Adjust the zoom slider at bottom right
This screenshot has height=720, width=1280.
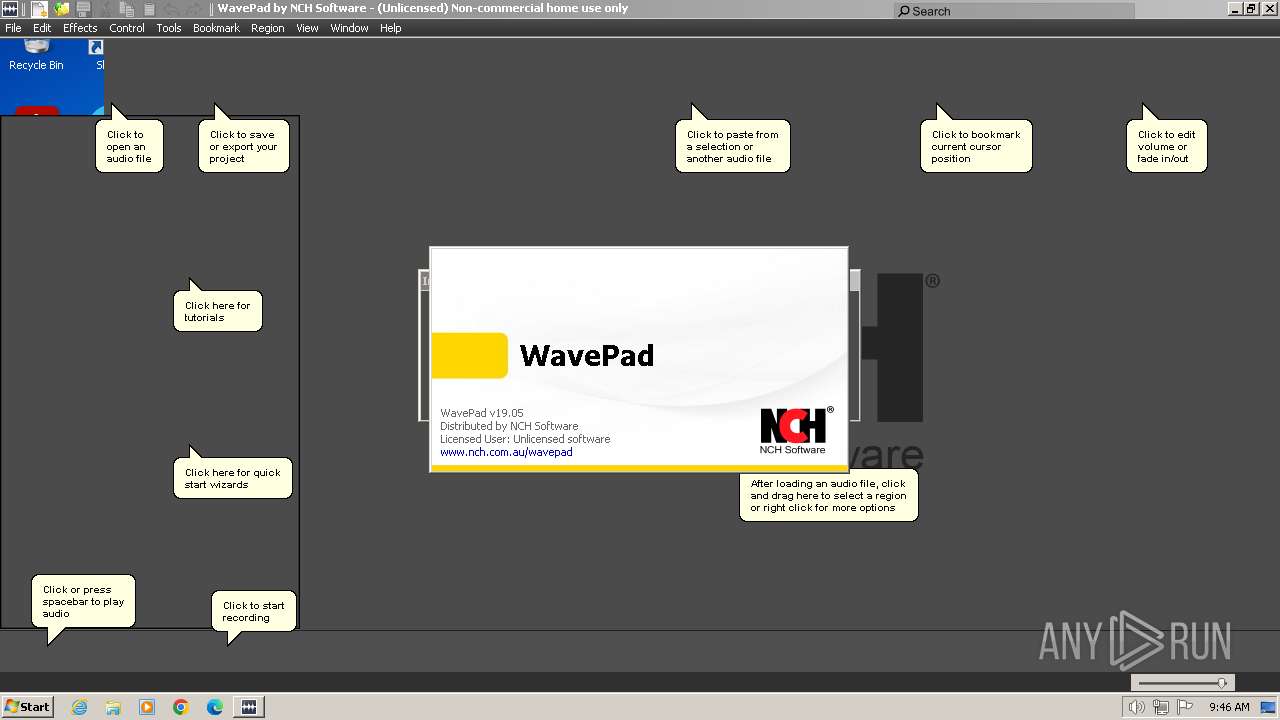[1183, 683]
